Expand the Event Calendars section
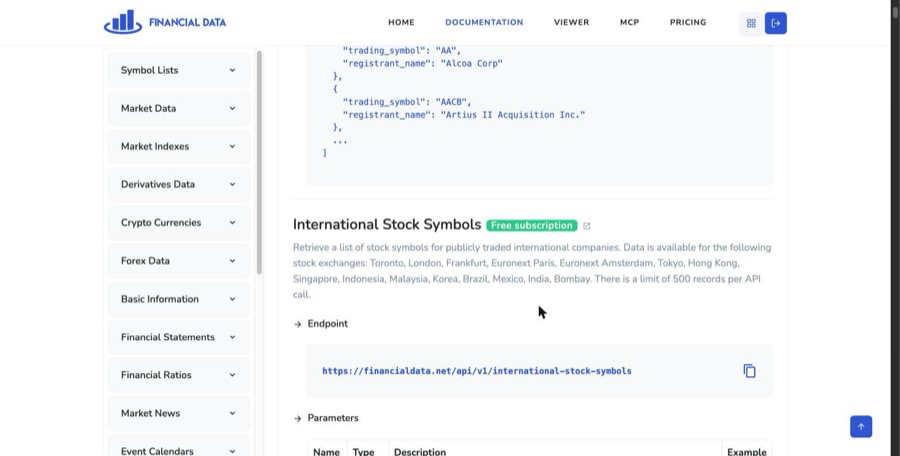Screen dimensions: 900x456 [x=179, y=447]
